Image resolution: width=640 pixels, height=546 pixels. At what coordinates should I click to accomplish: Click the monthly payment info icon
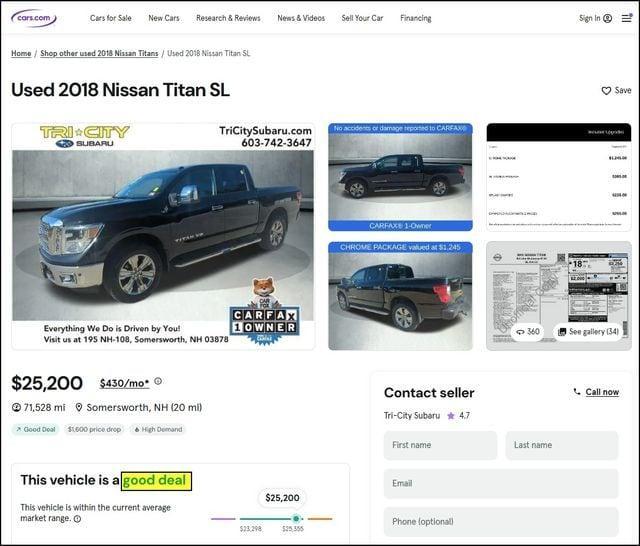click(x=158, y=381)
